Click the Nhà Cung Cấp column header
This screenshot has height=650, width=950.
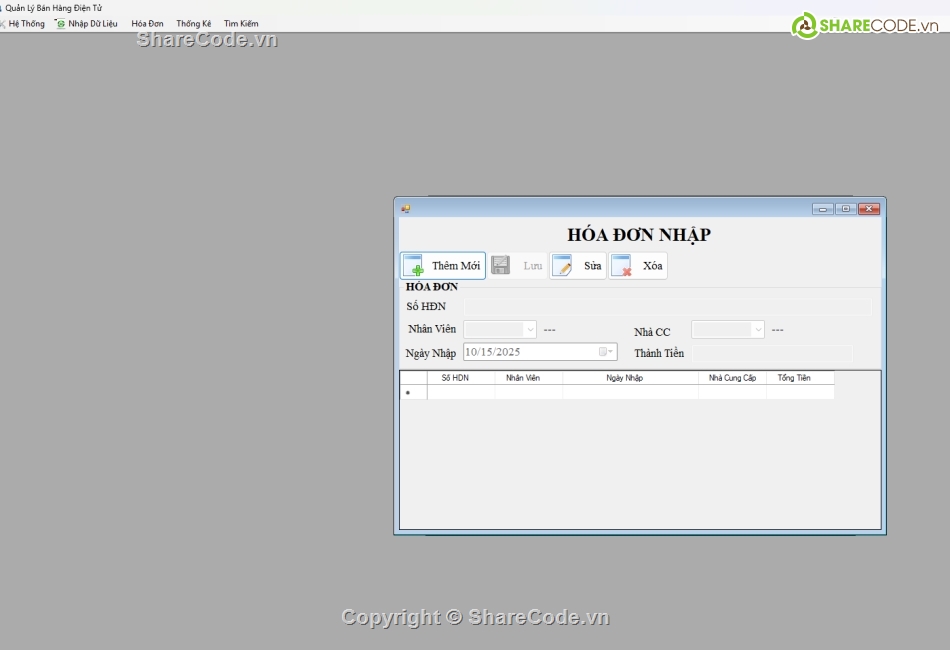(x=732, y=378)
